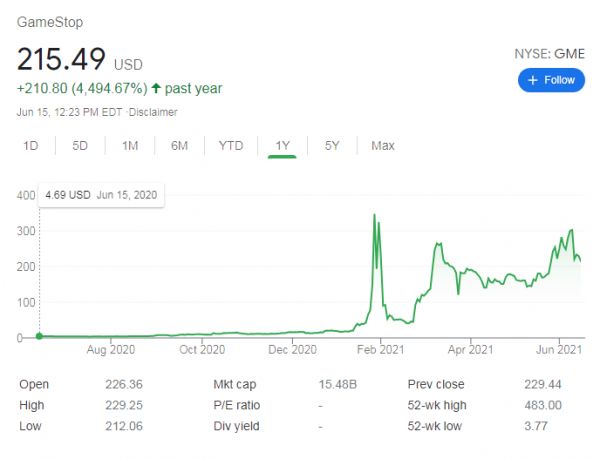Click the GameStop company title
The width and height of the screenshot is (600, 459).
[x=50, y=21]
